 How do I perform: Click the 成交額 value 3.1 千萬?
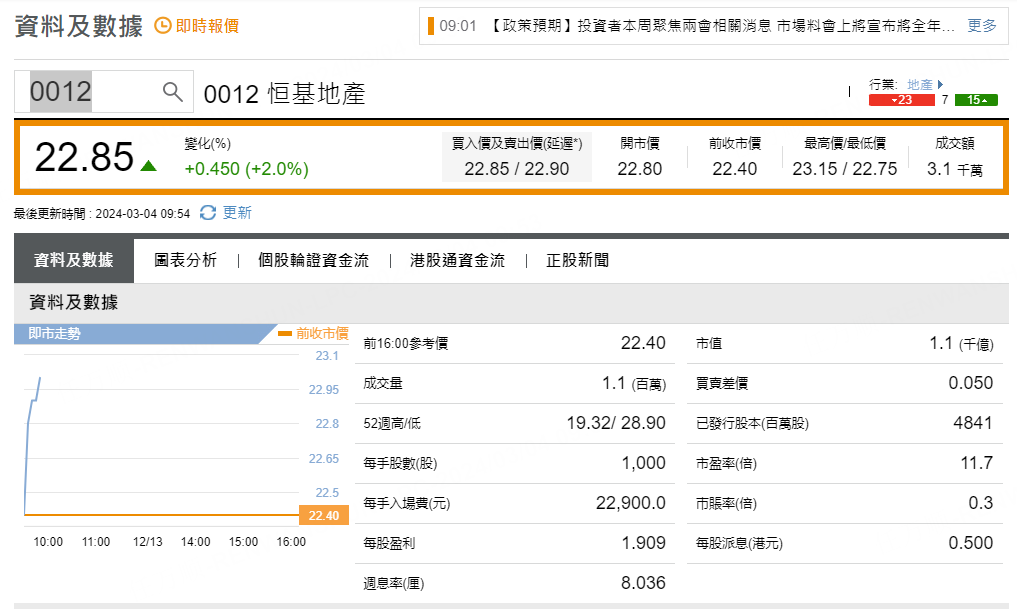click(955, 169)
